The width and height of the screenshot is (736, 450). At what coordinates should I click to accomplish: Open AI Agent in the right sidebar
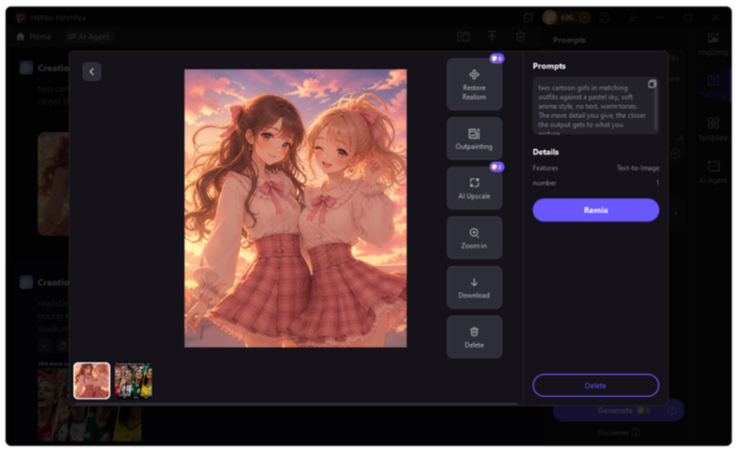pyautogui.click(x=713, y=172)
